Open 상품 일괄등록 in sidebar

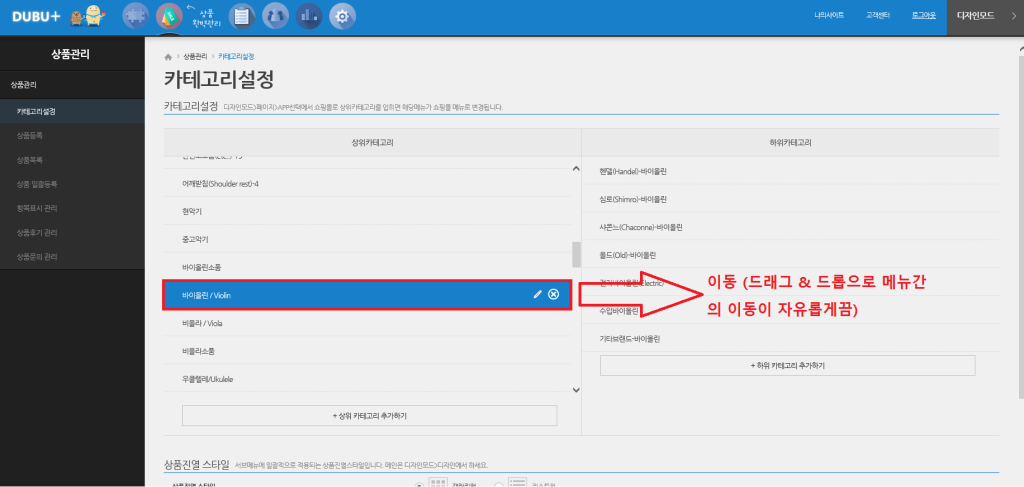pyautogui.click(x=72, y=184)
